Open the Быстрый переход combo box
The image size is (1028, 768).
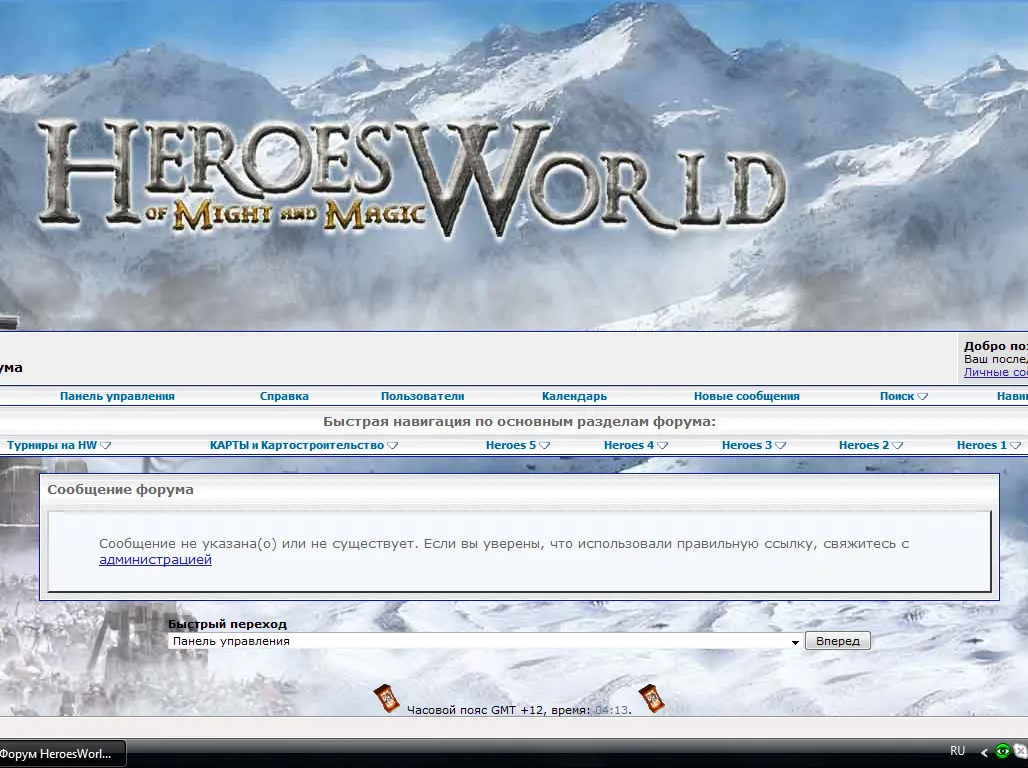coord(486,641)
